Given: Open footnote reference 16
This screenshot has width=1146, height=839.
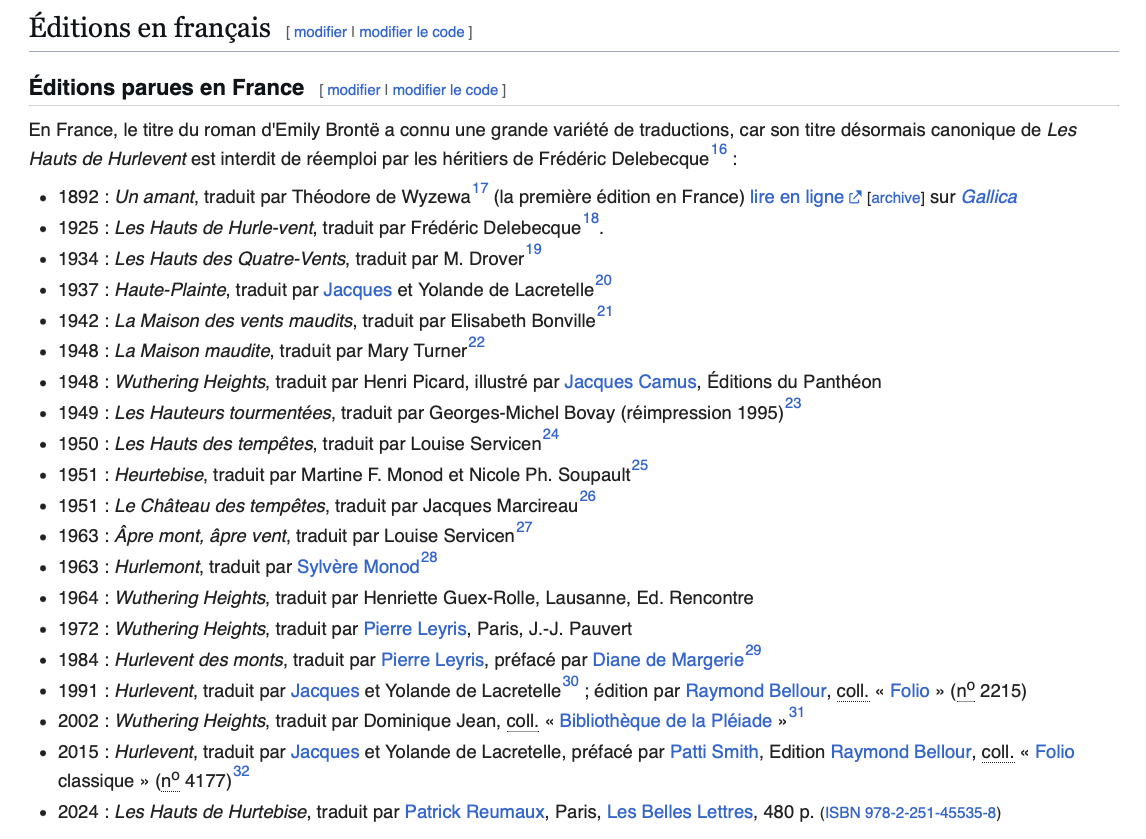Looking at the screenshot, I should 719,150.
